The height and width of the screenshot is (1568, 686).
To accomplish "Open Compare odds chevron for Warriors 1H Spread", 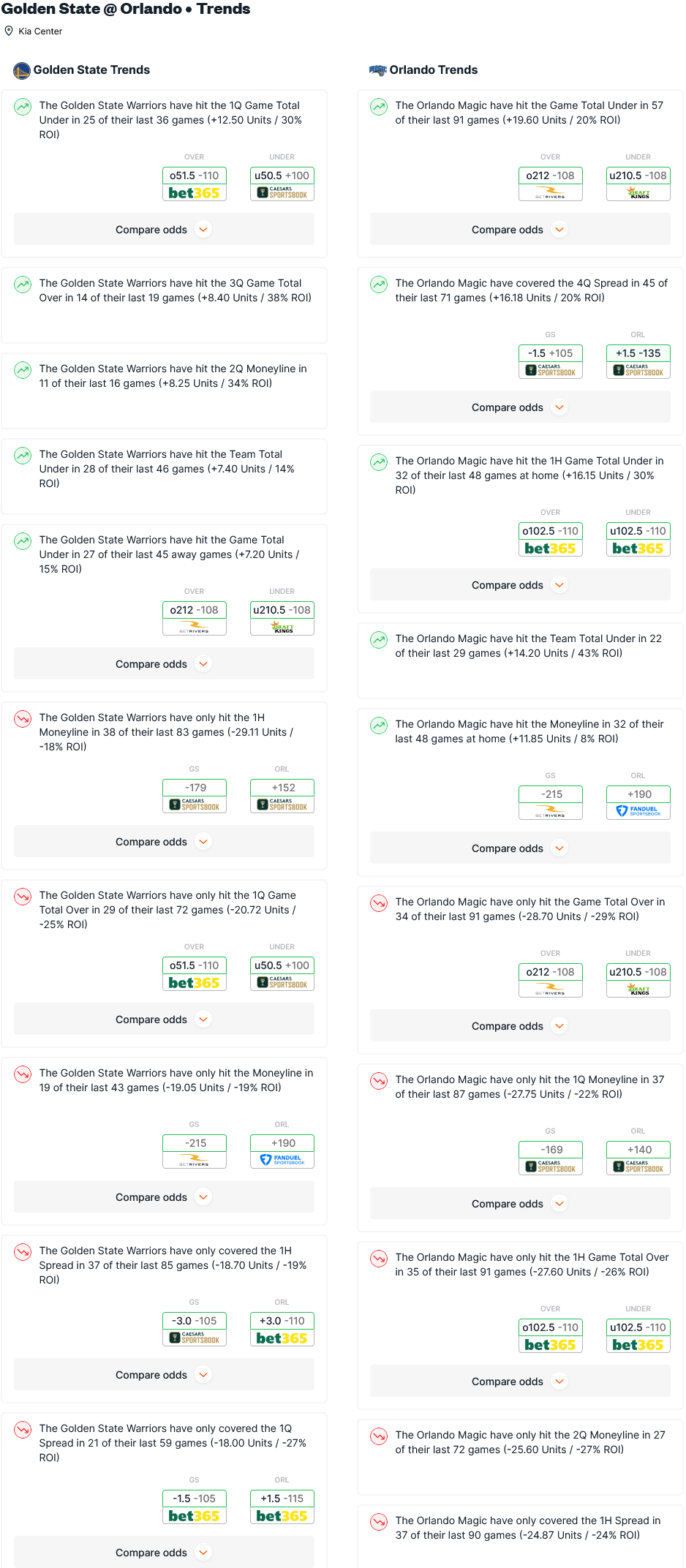I will 204,1375.
